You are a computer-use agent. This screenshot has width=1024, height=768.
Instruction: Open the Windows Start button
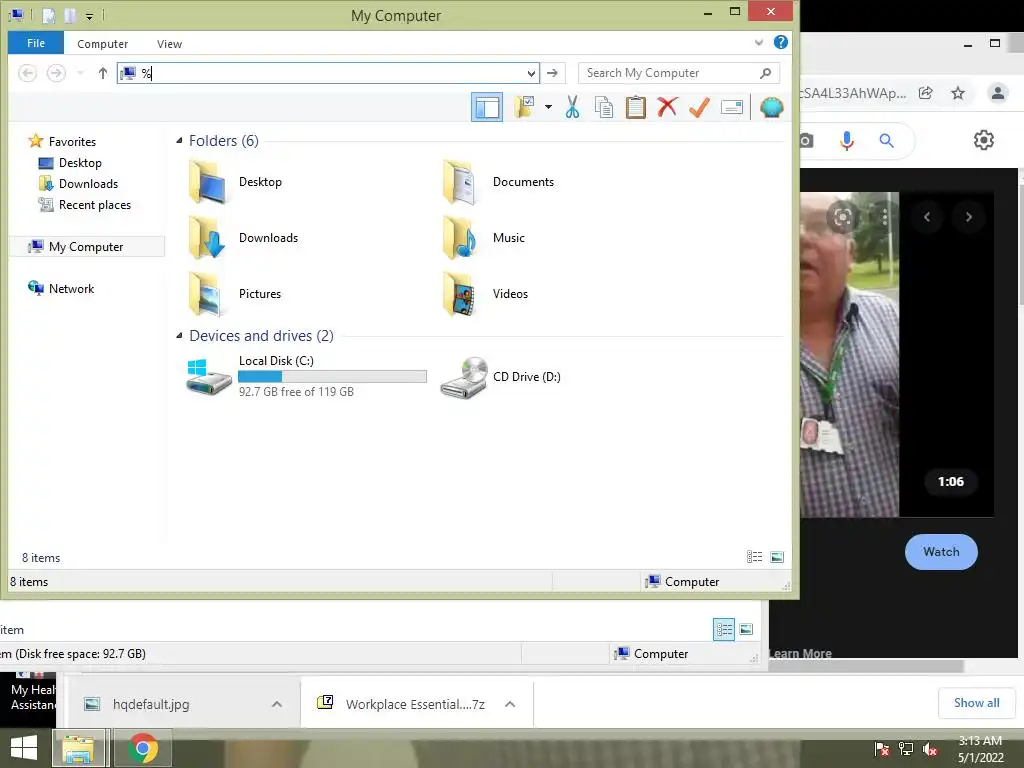(24, 748)
